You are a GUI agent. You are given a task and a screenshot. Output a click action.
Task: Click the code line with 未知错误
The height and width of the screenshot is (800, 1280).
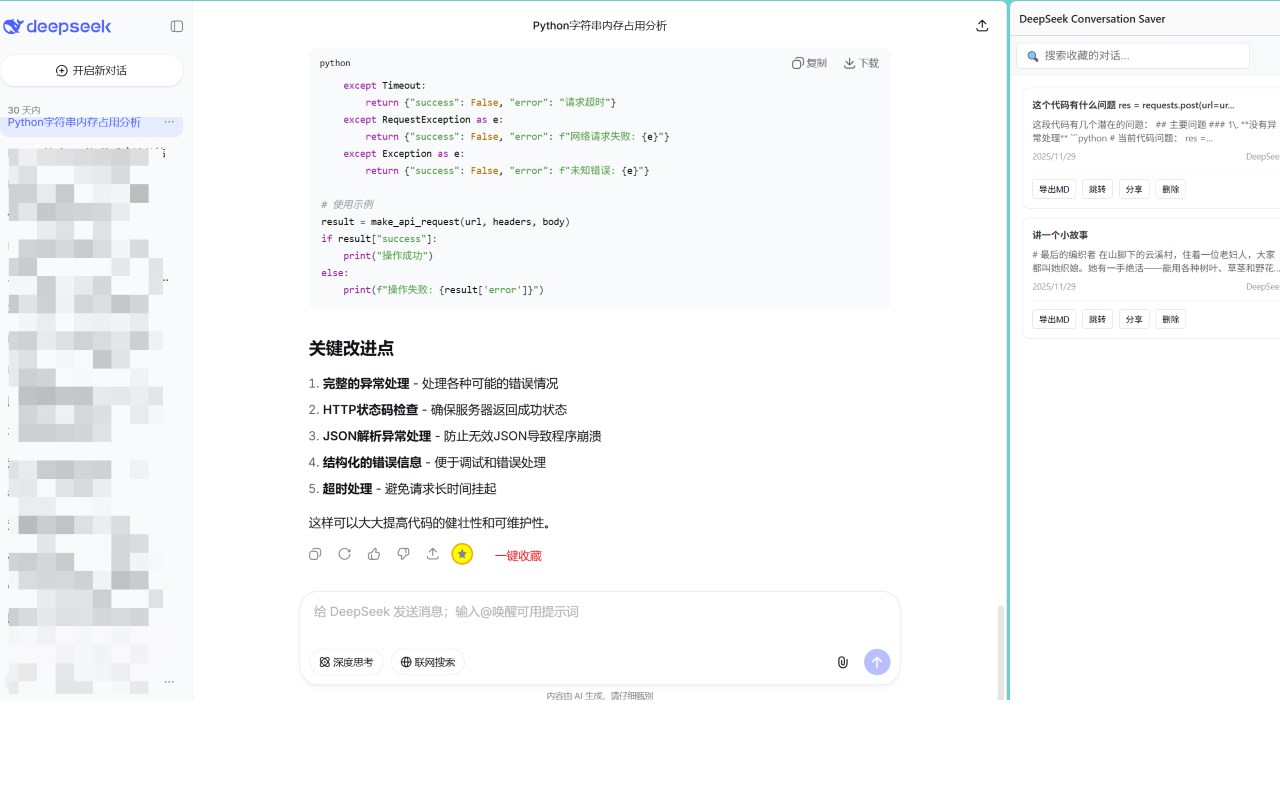tap(507, 171)
